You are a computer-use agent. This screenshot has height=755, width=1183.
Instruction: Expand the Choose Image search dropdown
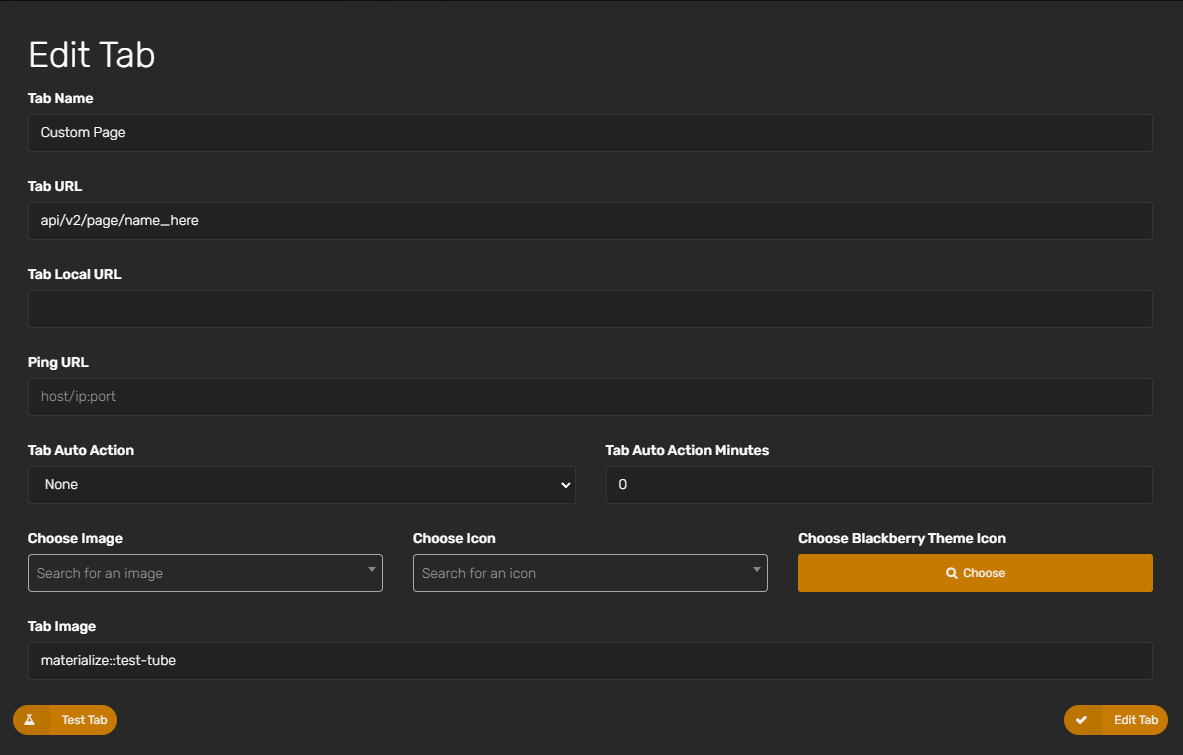[x=205, y=573]
